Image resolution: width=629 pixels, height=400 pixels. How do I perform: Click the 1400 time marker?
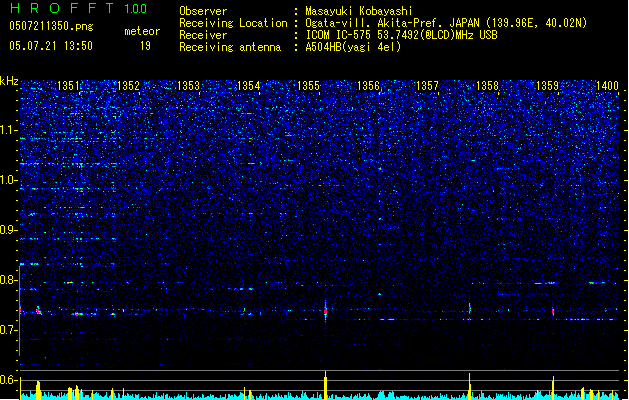pyautogui.click(x=607, y=85)
